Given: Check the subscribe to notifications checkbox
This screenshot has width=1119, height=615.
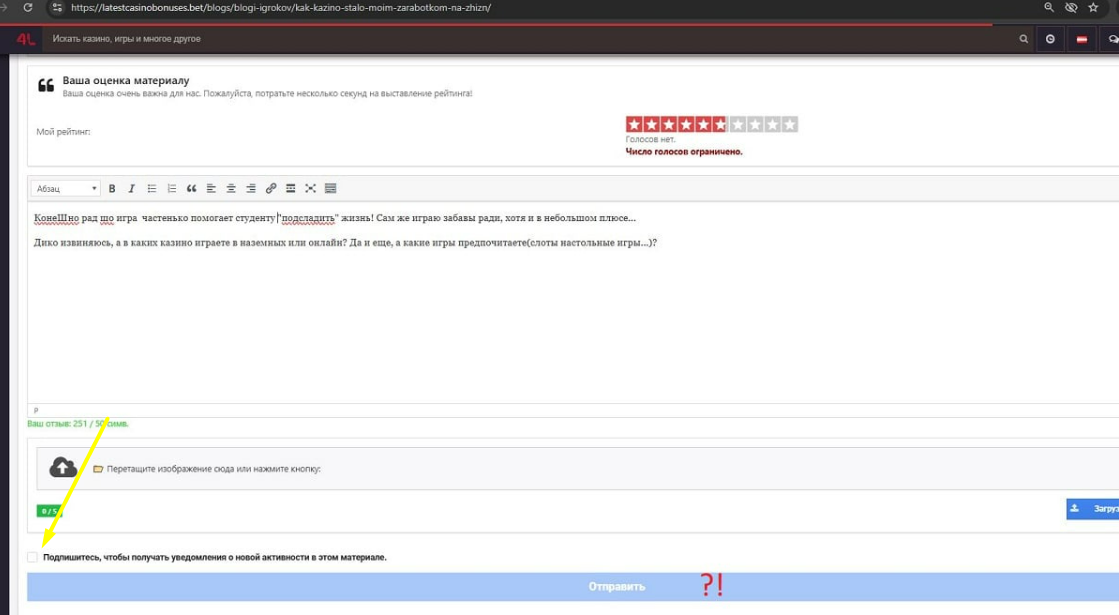Looking at the screenshot, I should 33,557.
